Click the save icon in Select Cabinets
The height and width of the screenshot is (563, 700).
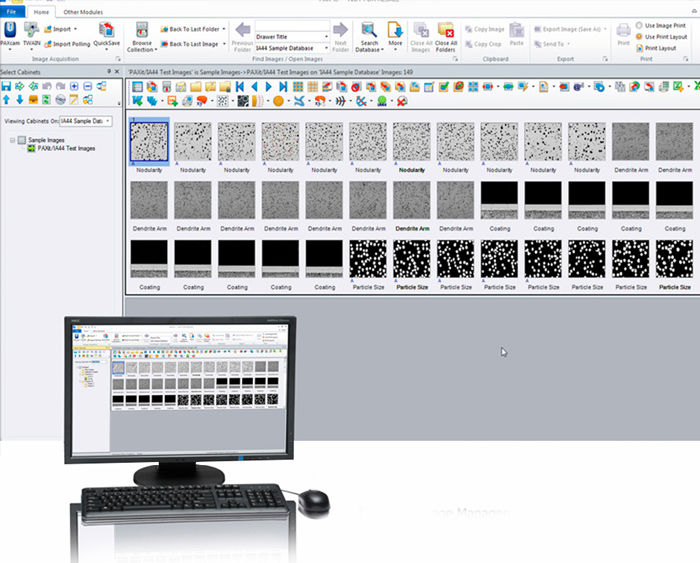tap(7, 87)
